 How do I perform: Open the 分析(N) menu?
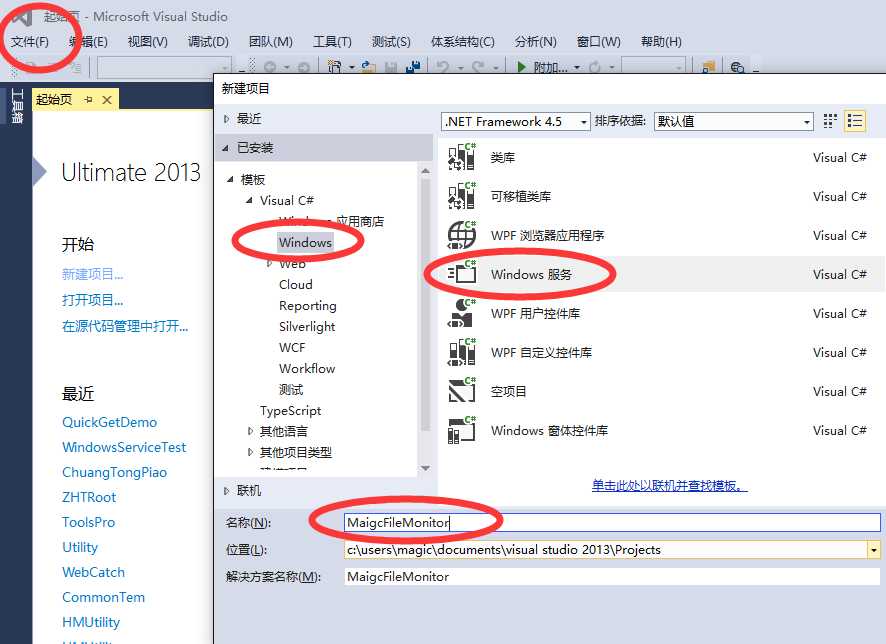[535, 42]
